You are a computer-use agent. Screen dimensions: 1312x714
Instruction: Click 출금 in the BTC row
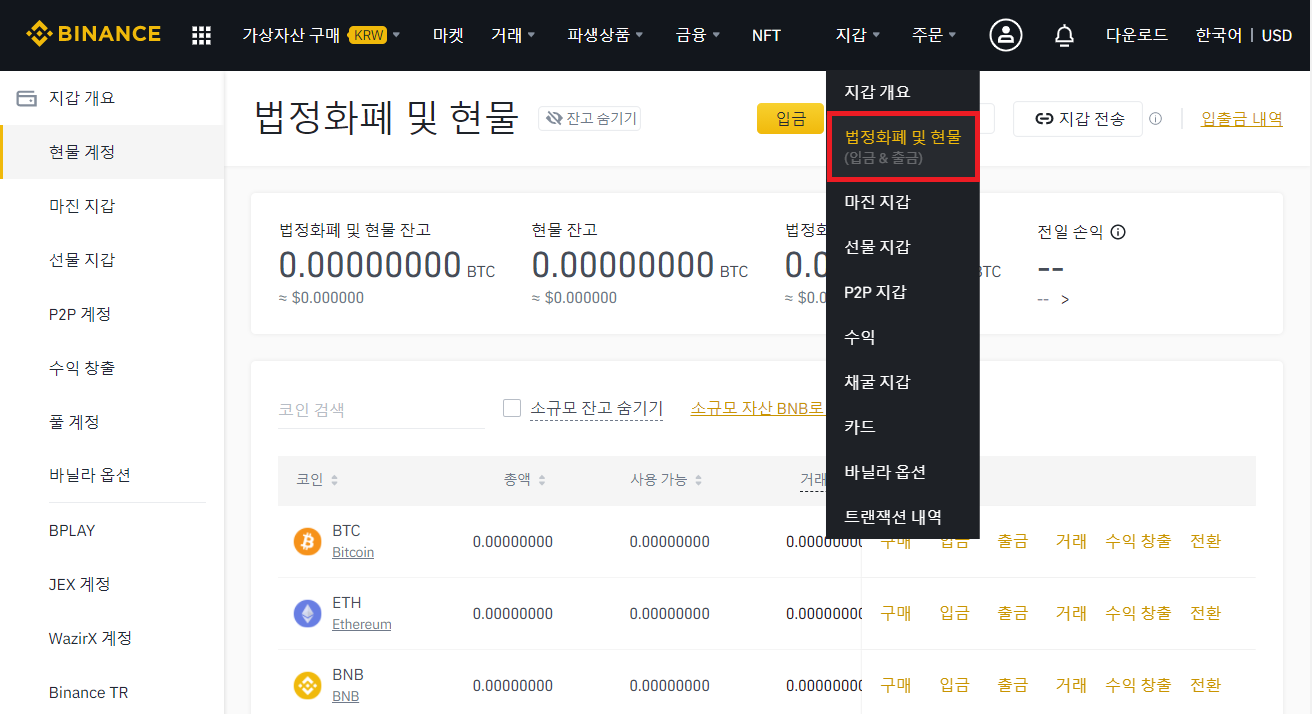pos(1012,541)
